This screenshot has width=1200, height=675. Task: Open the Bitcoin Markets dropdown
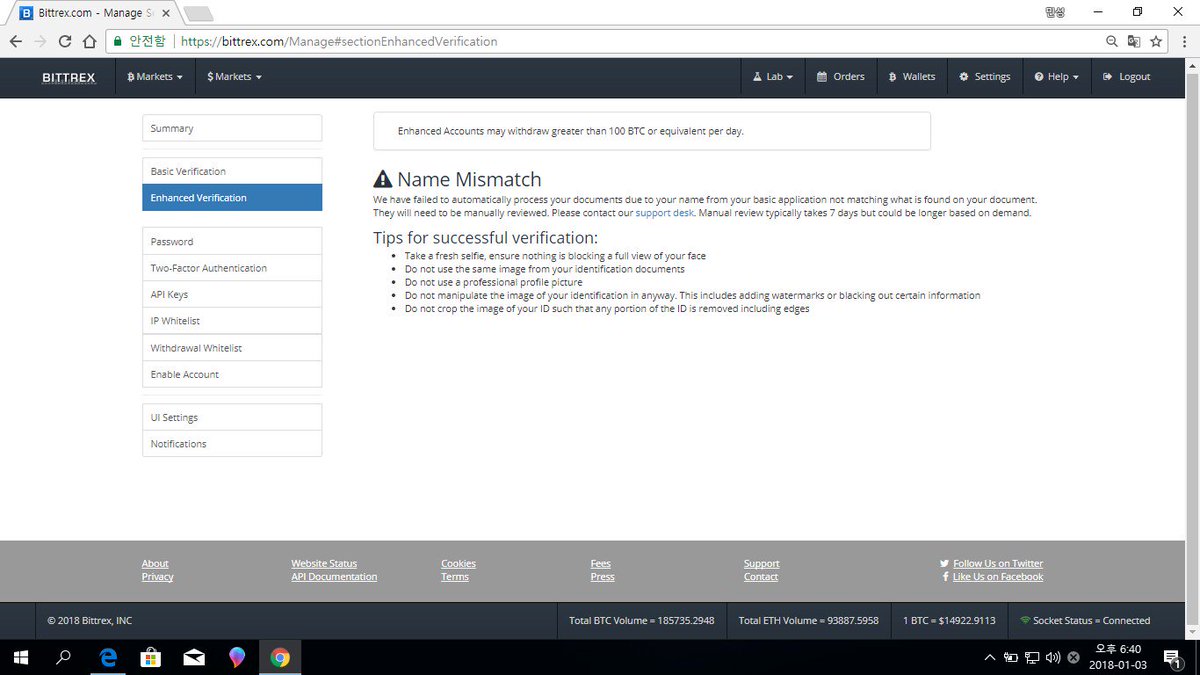pos(155,77)
